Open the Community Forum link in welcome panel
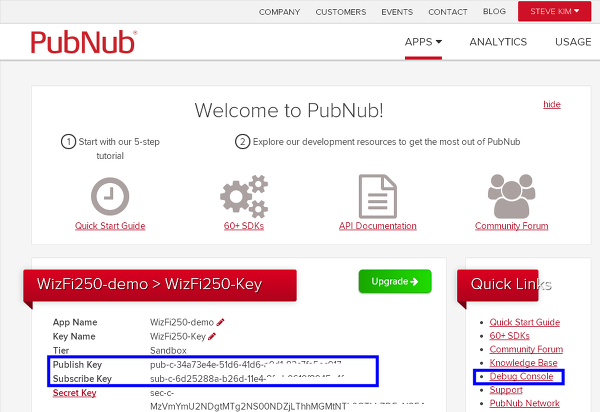The height and width of the screenshot is (412, 600). [x=512, y=226]
